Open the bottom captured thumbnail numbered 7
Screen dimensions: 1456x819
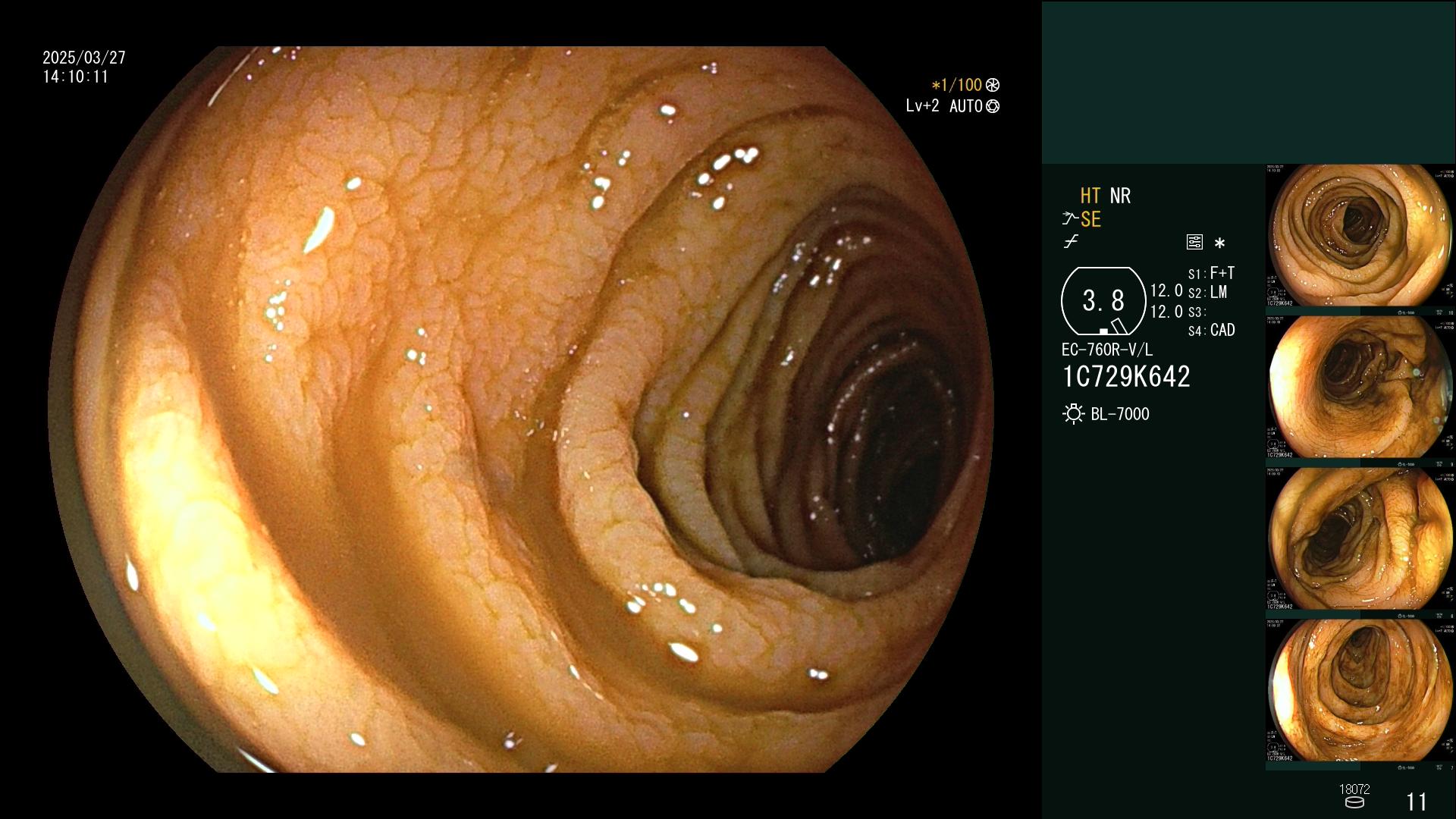pos(1360,695)
